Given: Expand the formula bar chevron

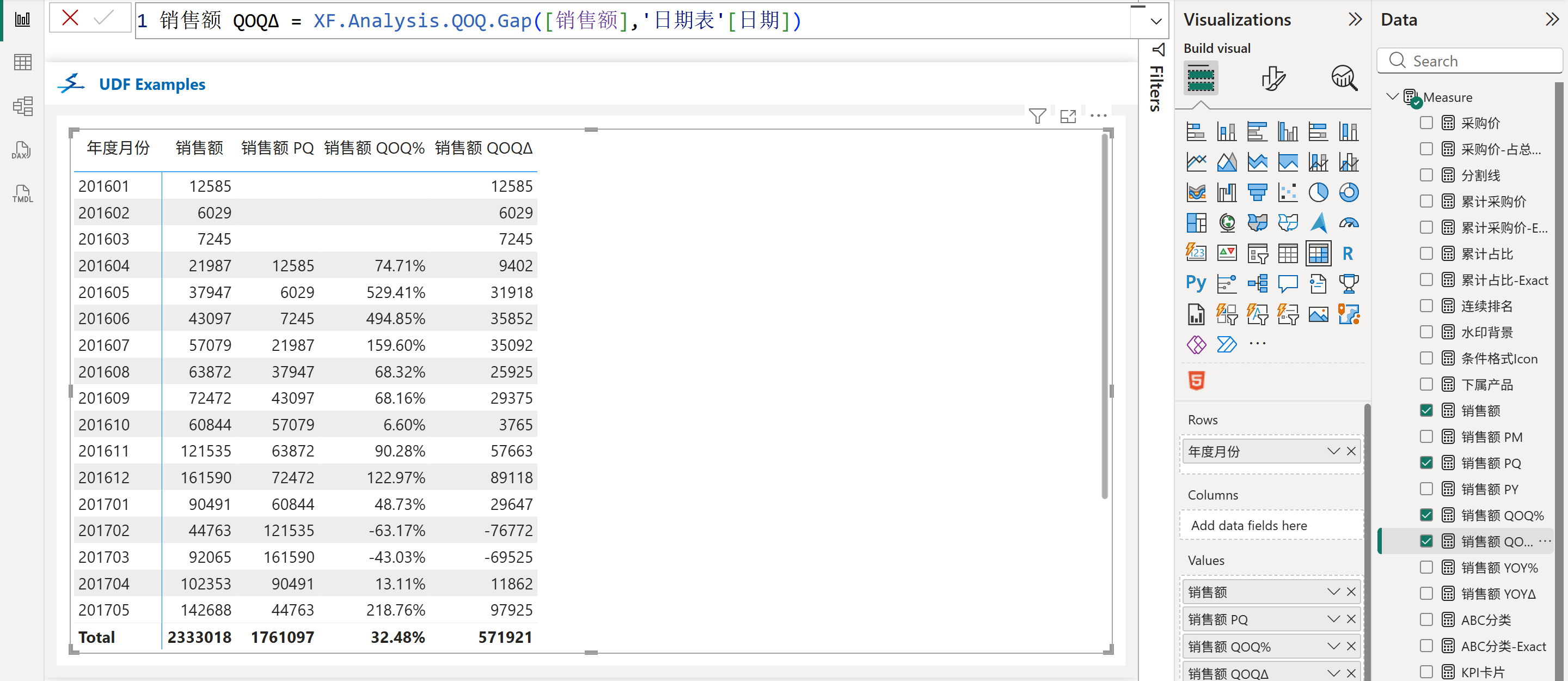Looking at the screenshot, I should pyautogui.click(x=1156, y=21).
